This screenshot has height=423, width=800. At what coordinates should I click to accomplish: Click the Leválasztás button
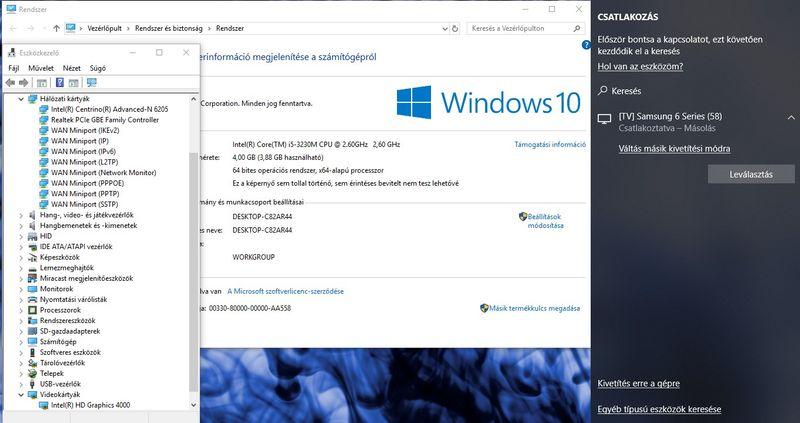(x=751, y=174)
